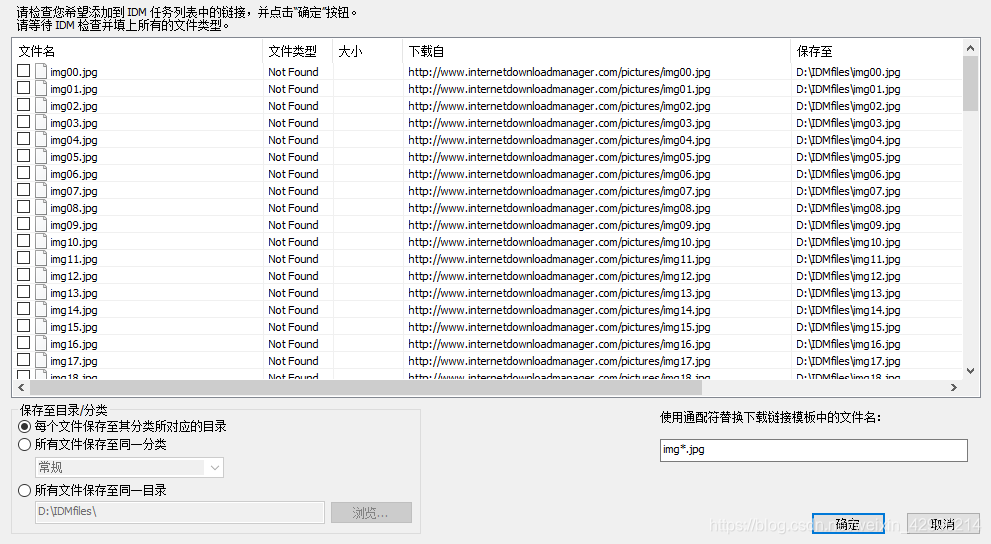Click the vertical scrollbar thumb
Viewport: 991px width, 544px height.
pos(970,83)
